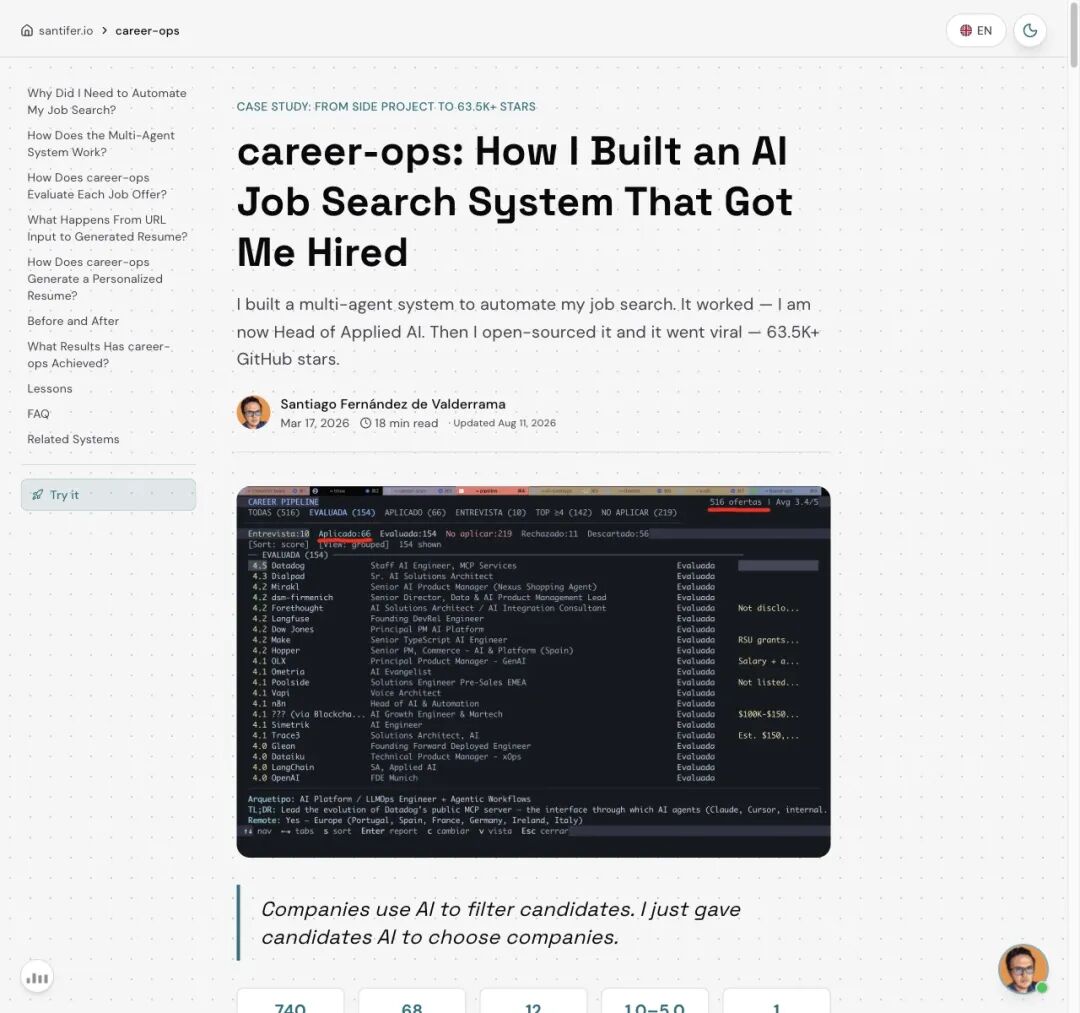Click the globe flag icon in language button
This screenshot has width=1080, height=1013.
(x=966, y=30)
